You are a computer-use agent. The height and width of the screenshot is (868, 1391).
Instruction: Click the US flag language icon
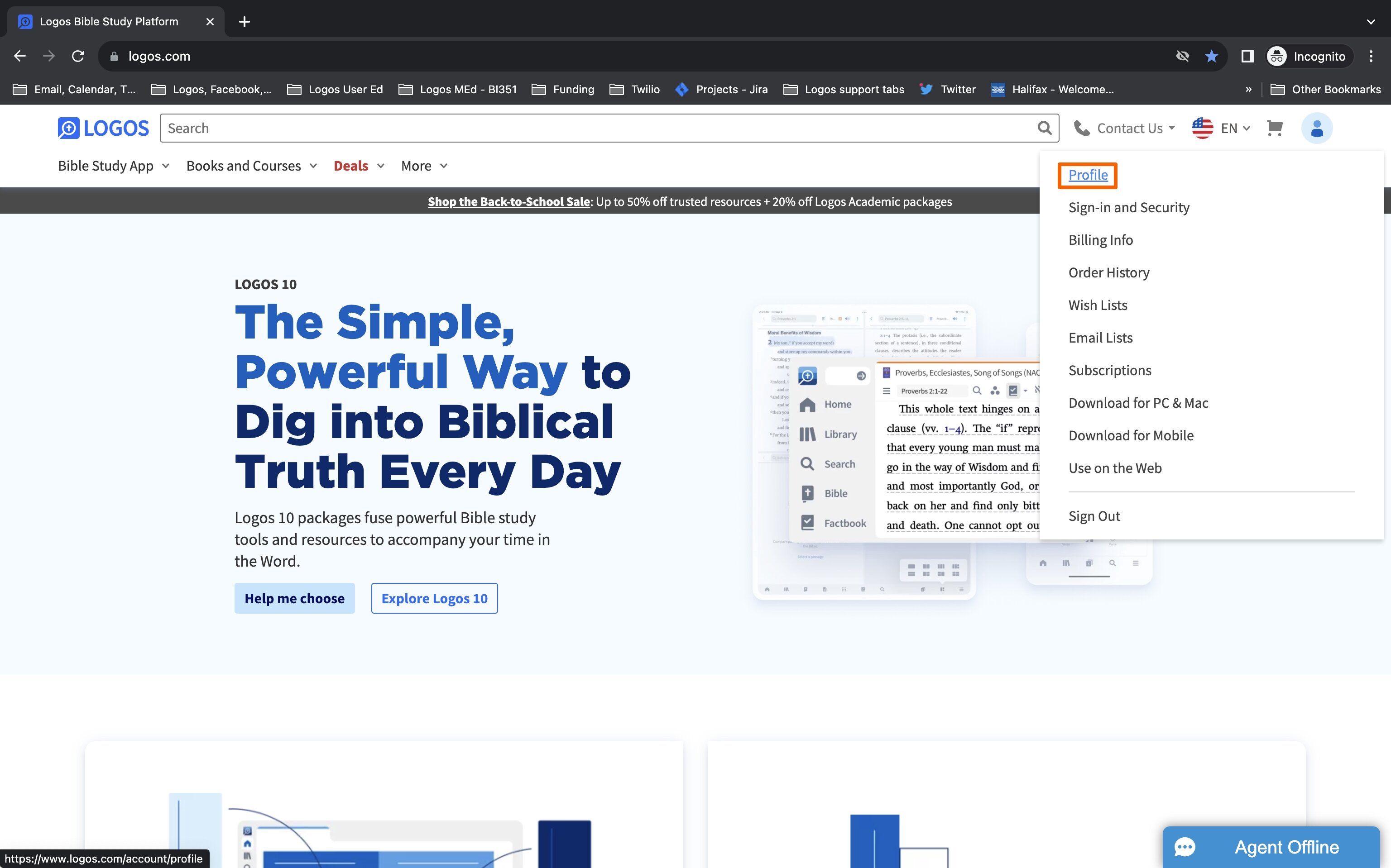(1202, 128)
